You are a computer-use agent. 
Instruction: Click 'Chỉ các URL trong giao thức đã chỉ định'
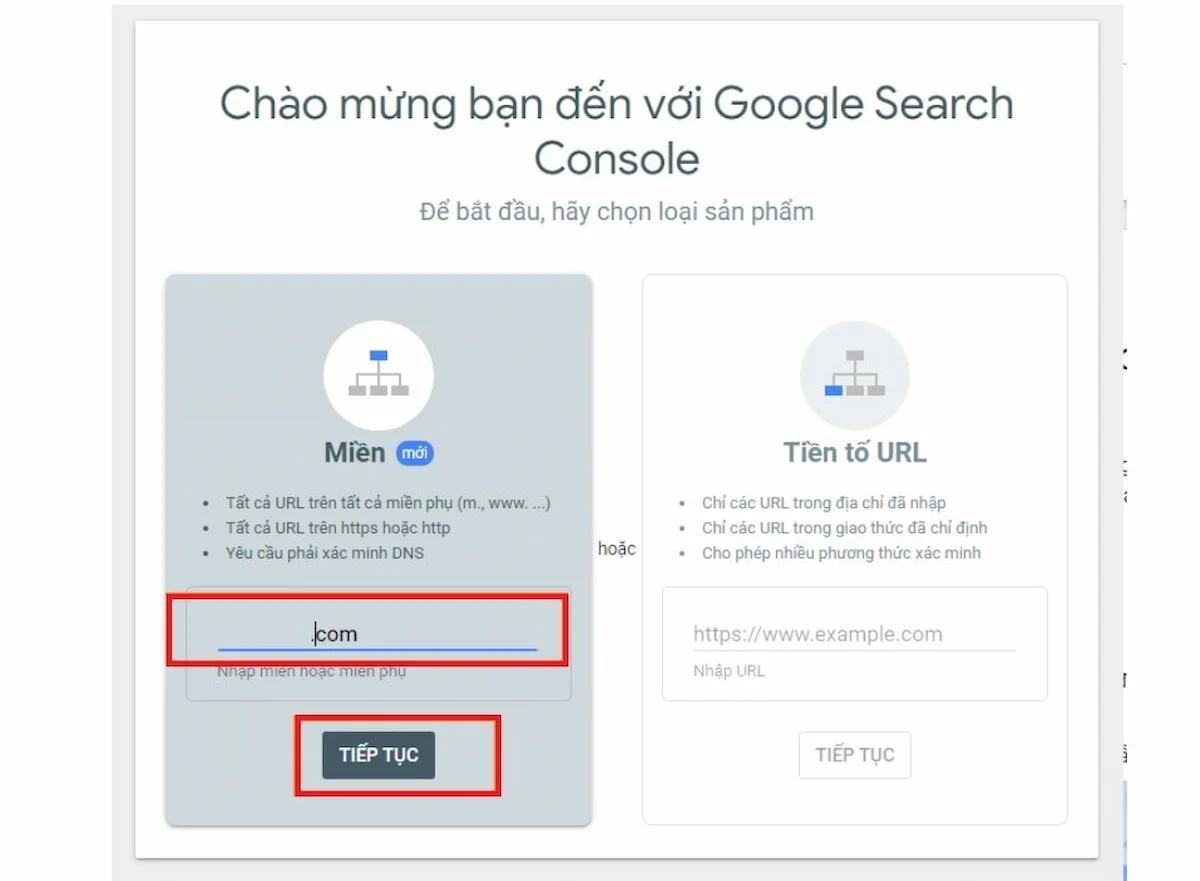pyautogui.click(x=845, y=528)
